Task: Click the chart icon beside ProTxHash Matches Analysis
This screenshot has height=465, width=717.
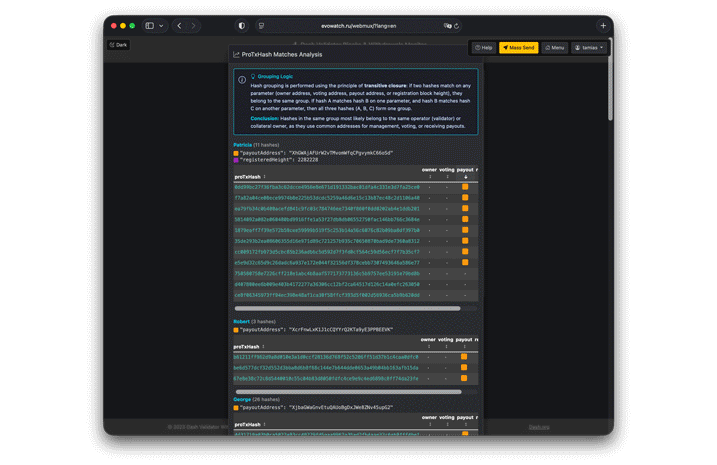Action: point(236,54)
